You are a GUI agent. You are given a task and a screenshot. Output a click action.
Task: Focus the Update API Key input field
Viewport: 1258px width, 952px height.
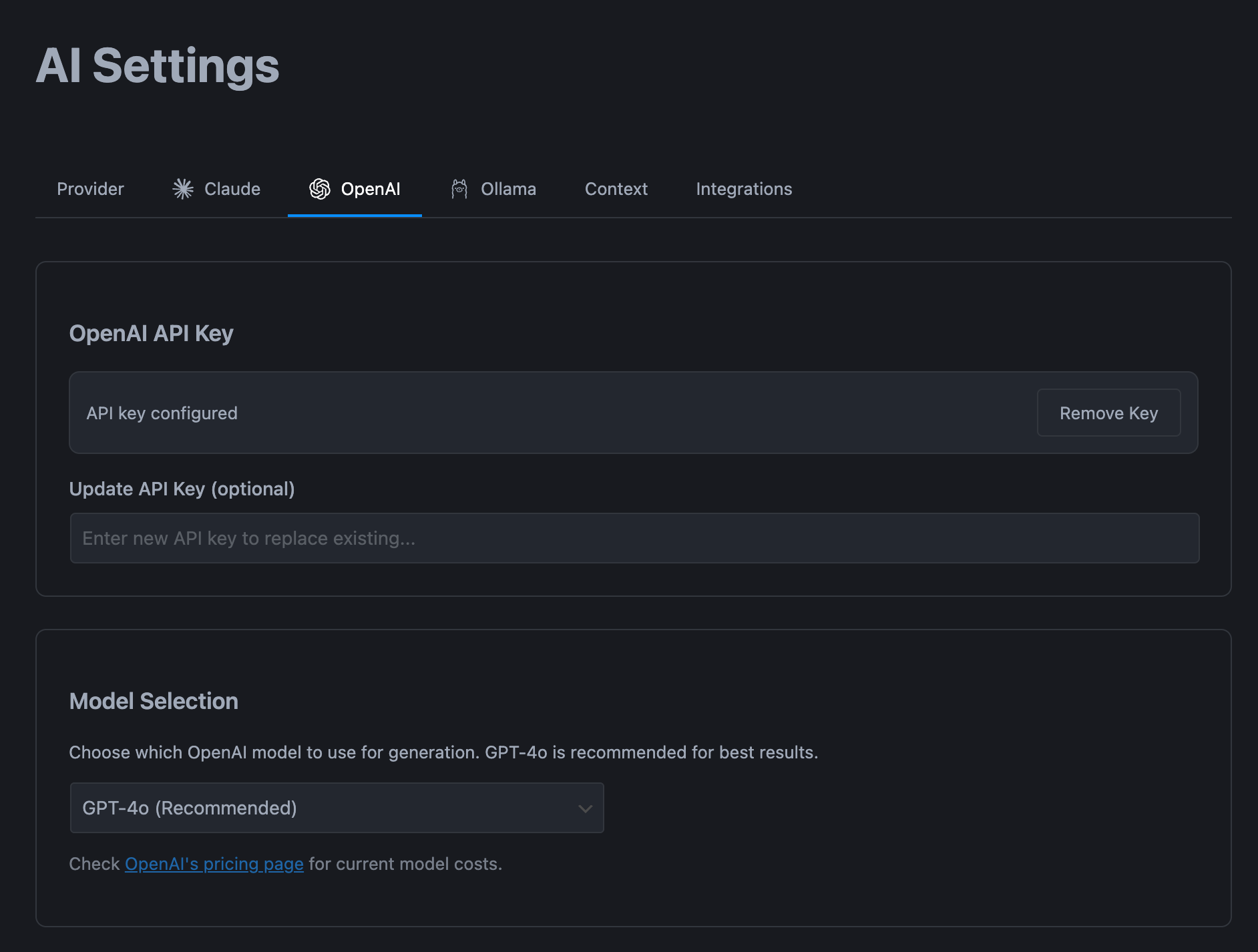tap(634, 538)
